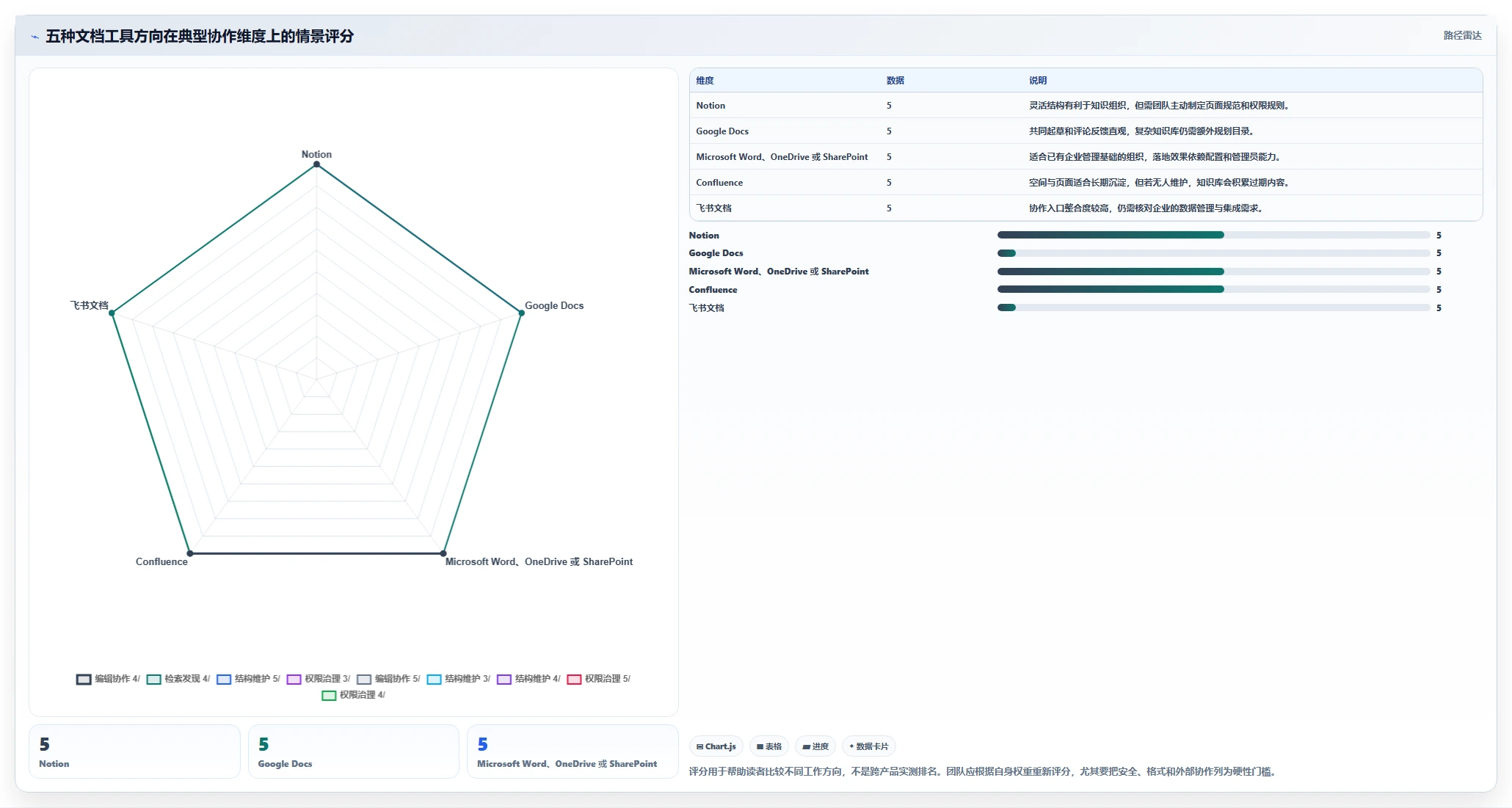Click the Notion progress bar
The width and height of the screenshot is (1512, 808).
[x=1213, y=235]
